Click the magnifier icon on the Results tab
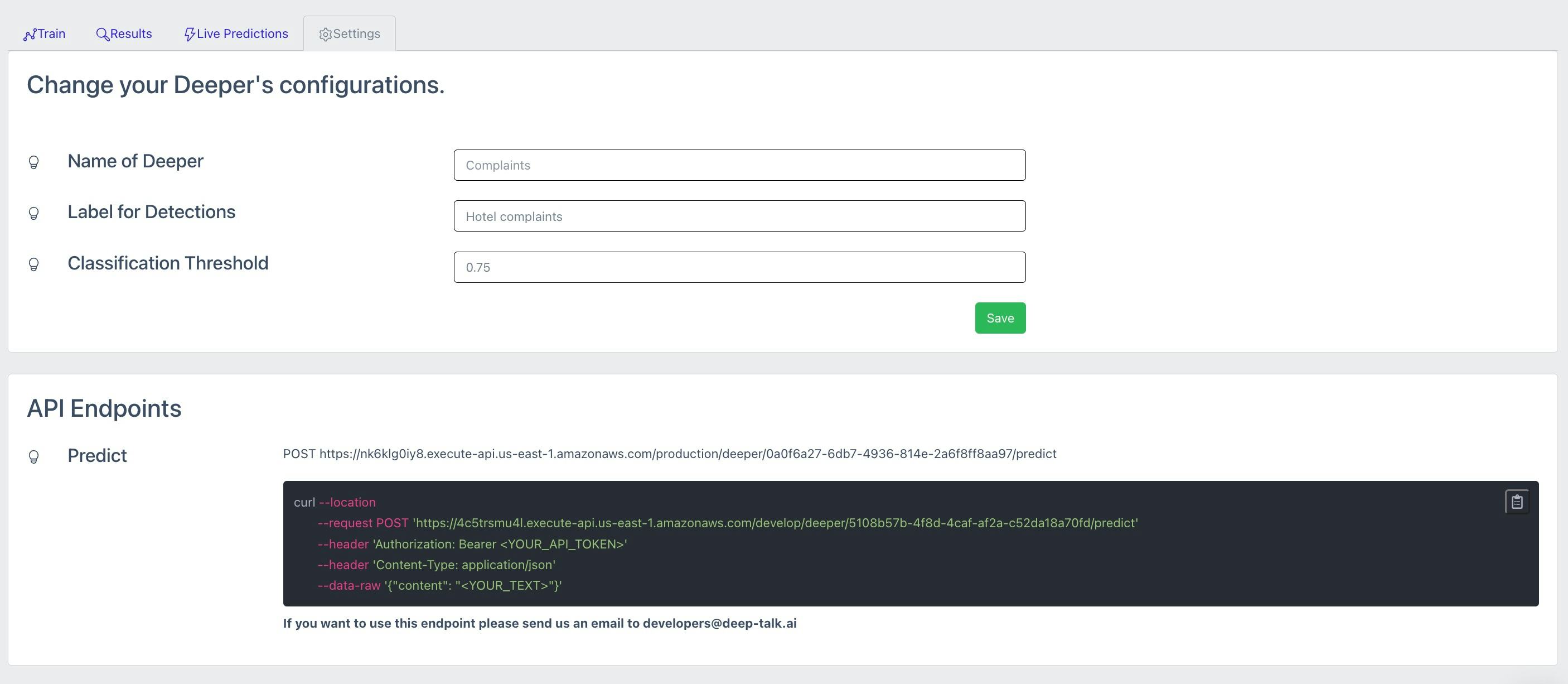Screen dimensions: 1568x684 [x=102, y=35]
